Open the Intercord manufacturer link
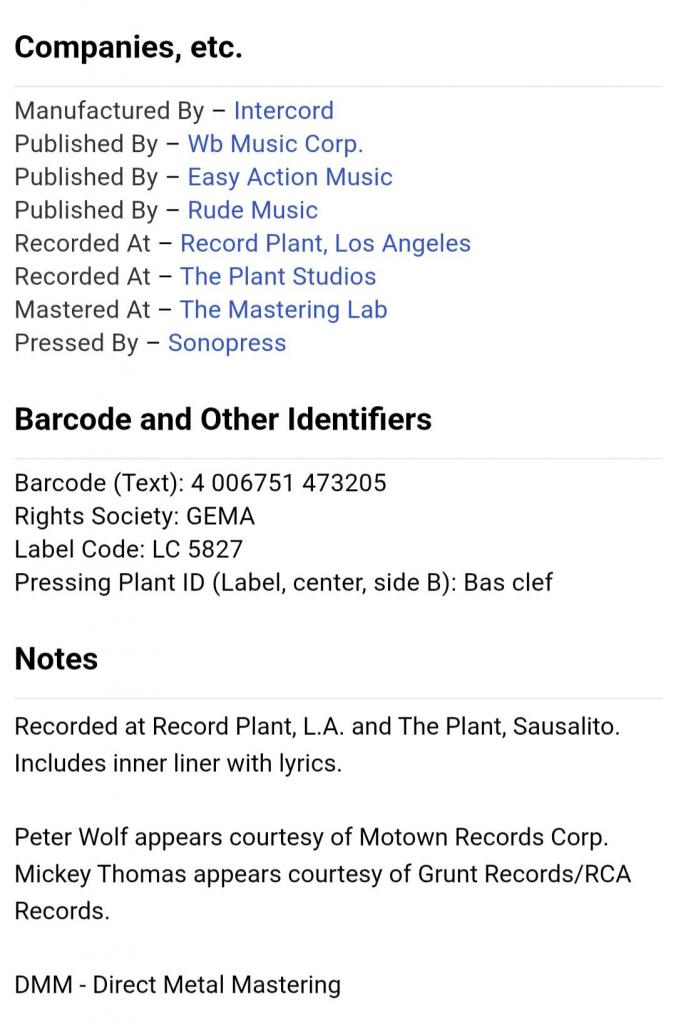This screenshot has width=676, height=1024. tap(283, 111)
